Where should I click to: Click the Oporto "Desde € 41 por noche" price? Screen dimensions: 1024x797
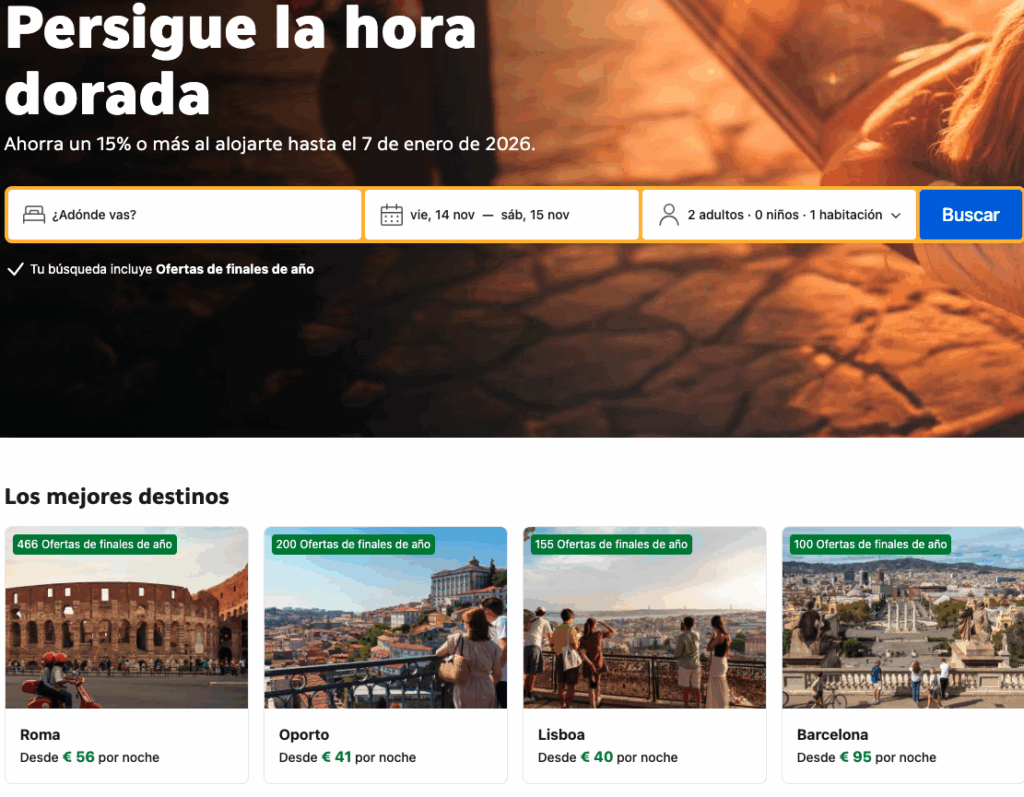click(x=348, y=757)
